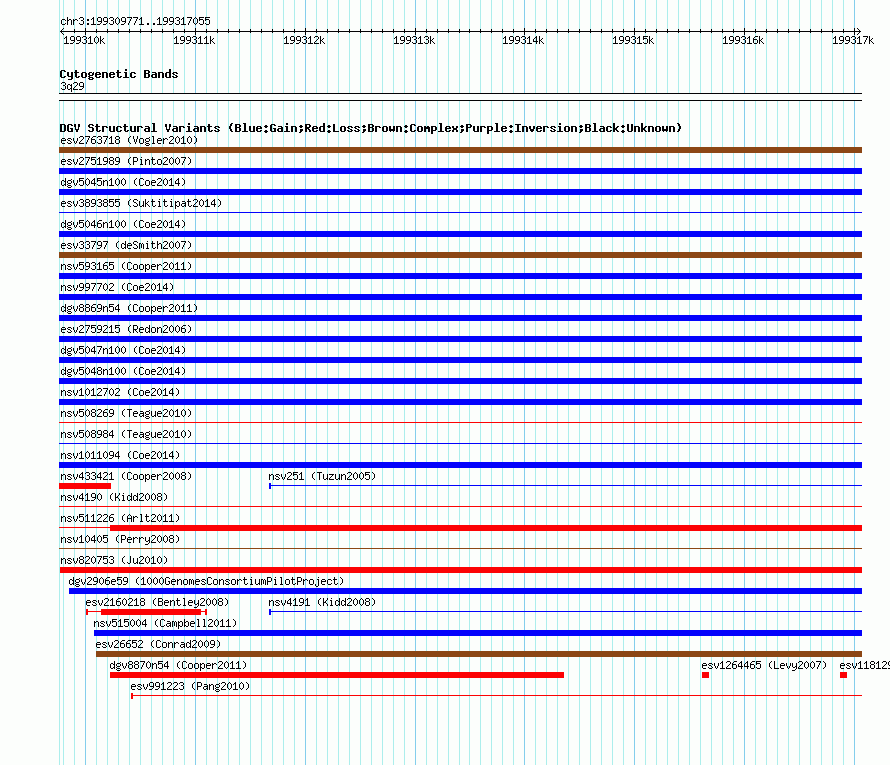Click the DGV Structural Variants track title

371,128
